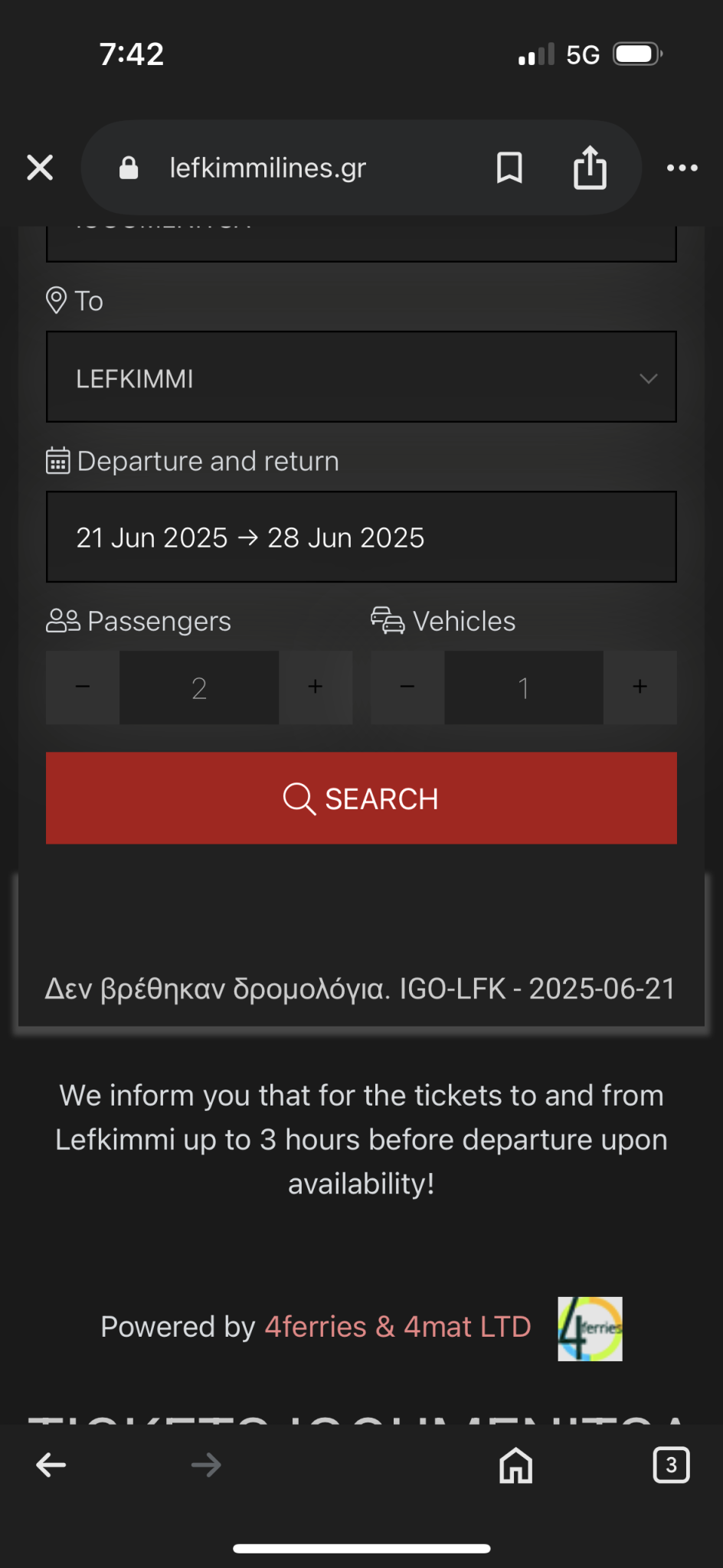
Task: Go back with the browser back arrow
Action: click(51, 1465)
